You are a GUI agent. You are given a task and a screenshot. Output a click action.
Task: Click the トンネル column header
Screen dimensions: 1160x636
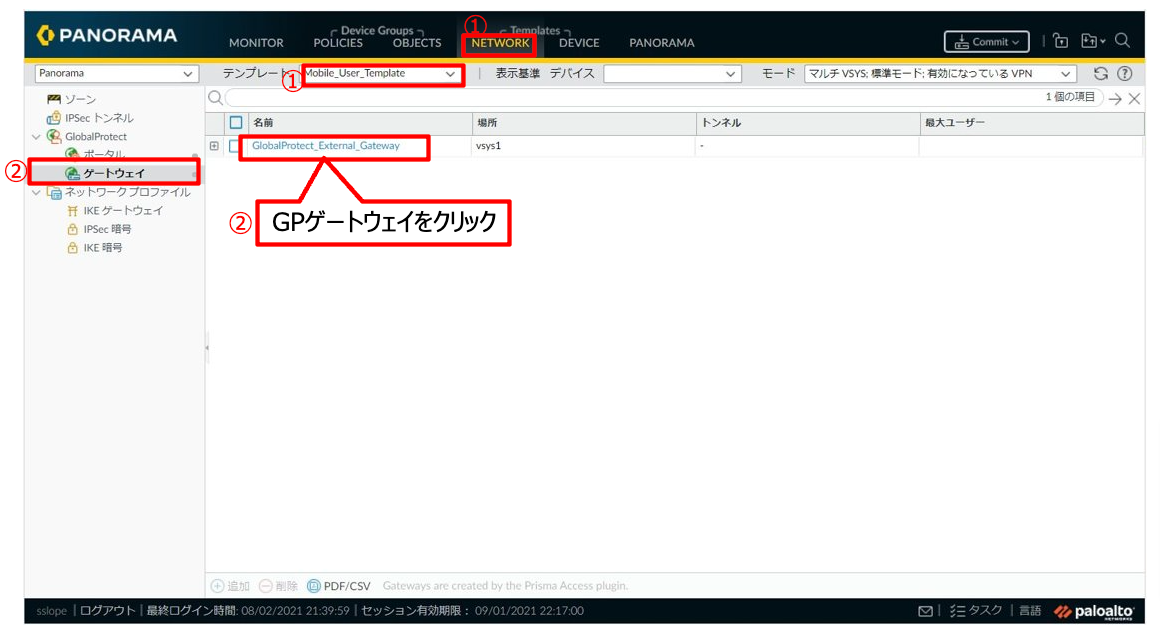(721, 123)
